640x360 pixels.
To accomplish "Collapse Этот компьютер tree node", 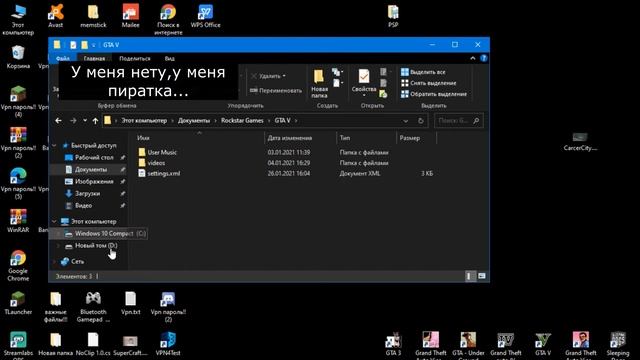I will [x=54, y=221].
